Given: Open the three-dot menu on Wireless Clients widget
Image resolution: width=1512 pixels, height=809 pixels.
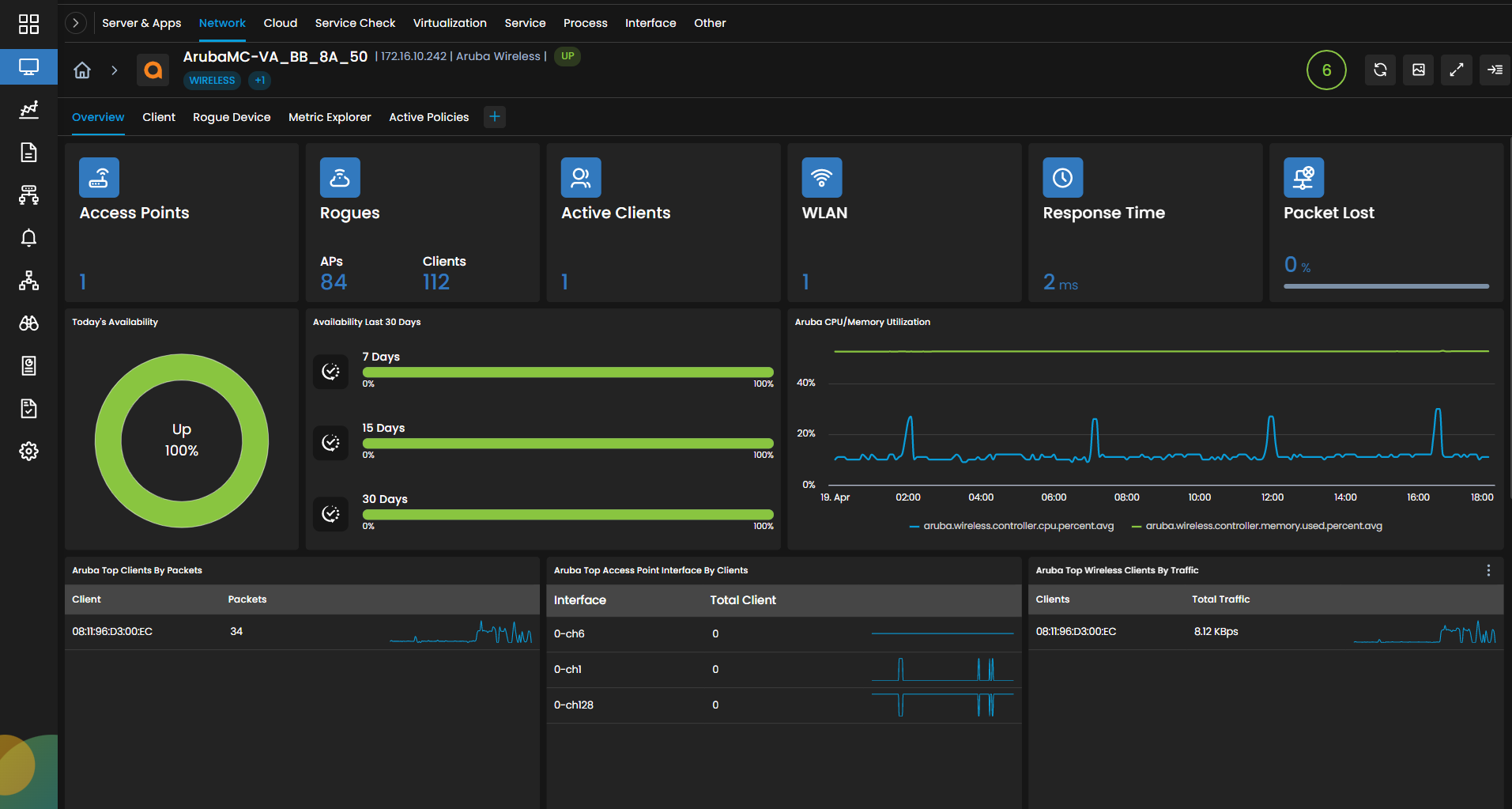Looking at the screenshot, I should coord(1488,570).
